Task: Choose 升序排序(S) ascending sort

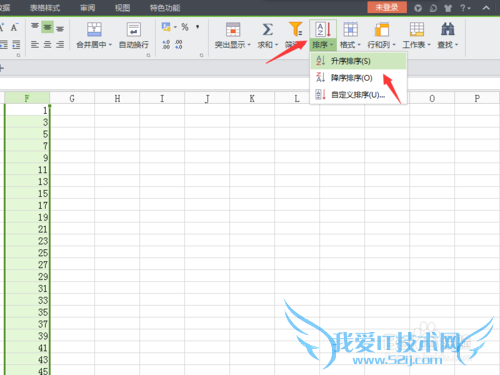Action: pos(358,61)
